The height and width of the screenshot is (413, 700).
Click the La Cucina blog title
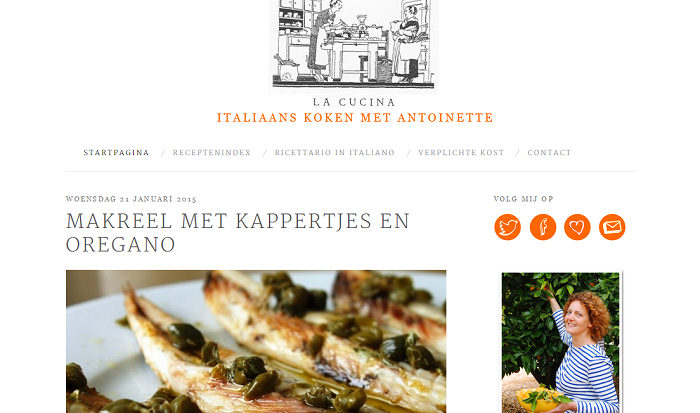(354, 102)
